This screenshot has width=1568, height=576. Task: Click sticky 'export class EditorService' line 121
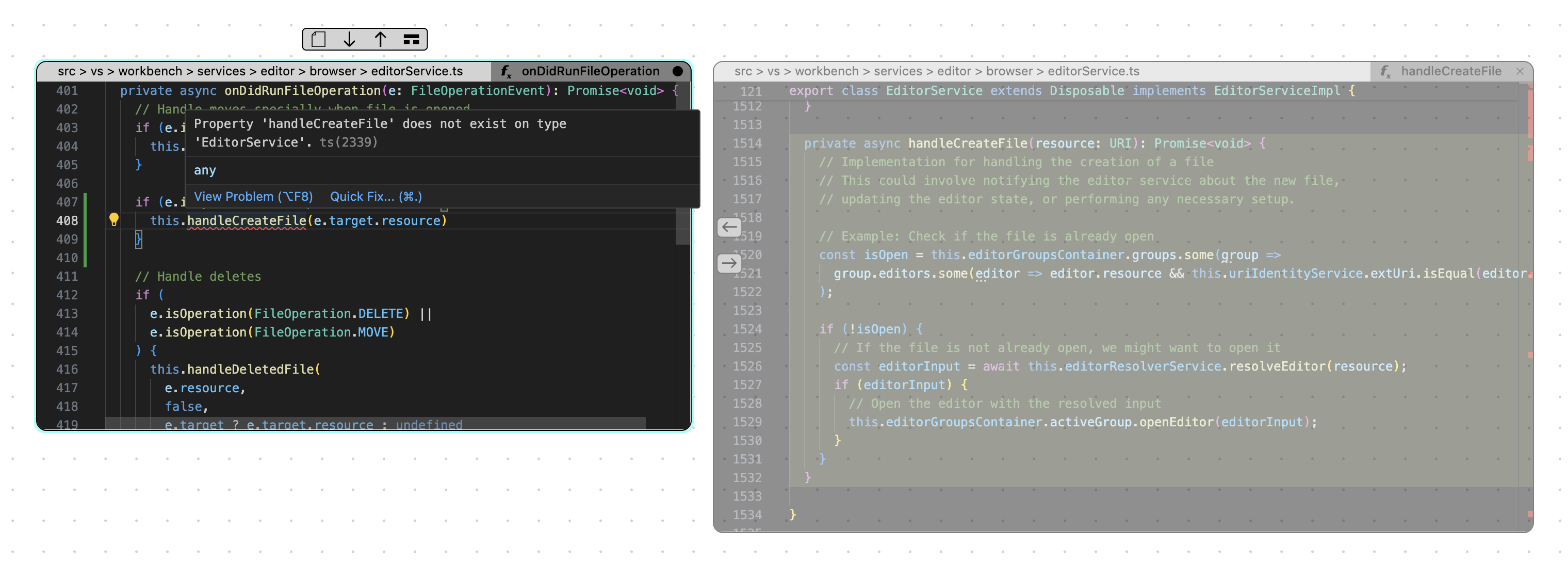click(1071, 91)
